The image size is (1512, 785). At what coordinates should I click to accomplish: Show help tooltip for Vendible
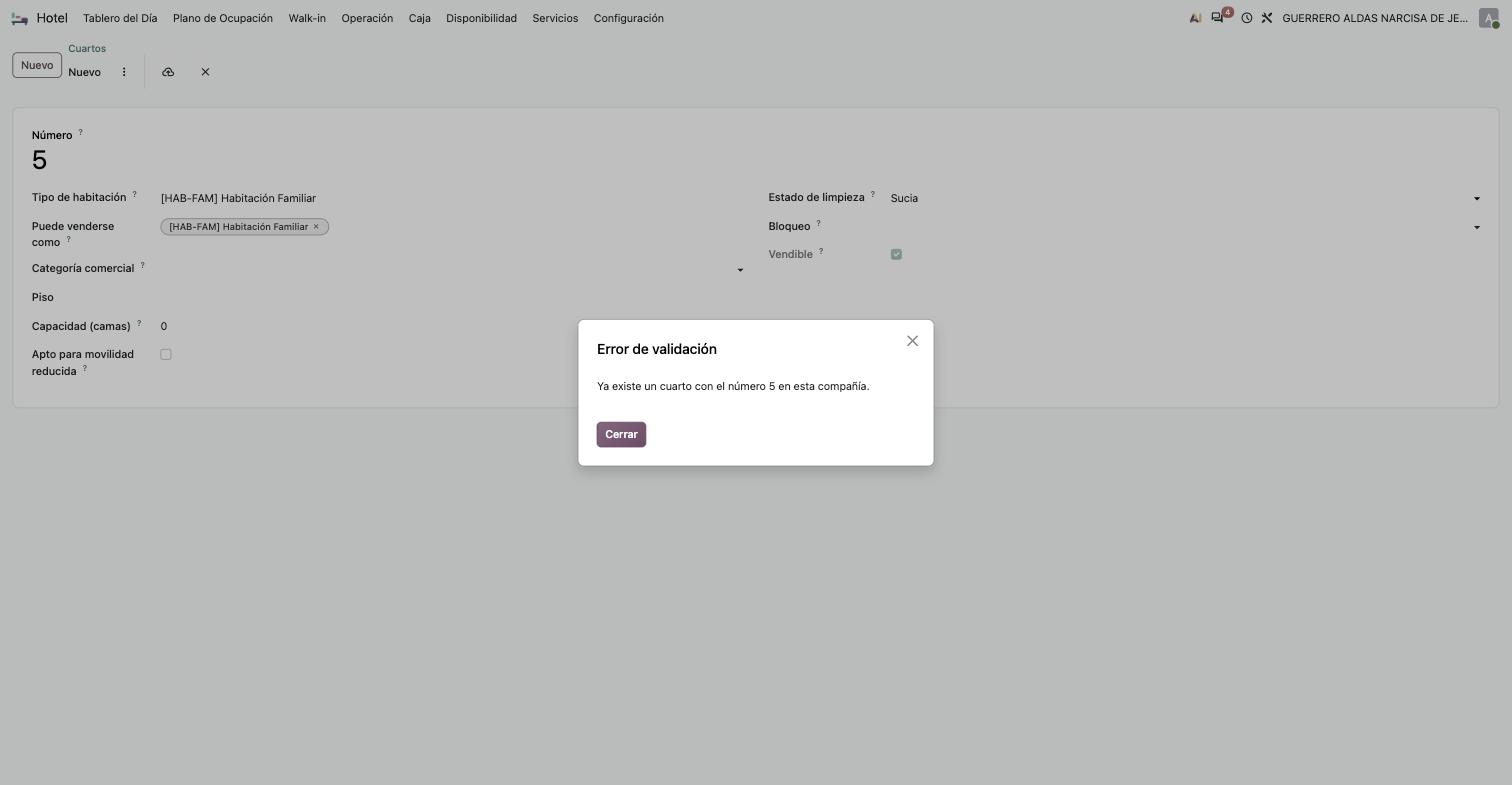coord(821,251)
